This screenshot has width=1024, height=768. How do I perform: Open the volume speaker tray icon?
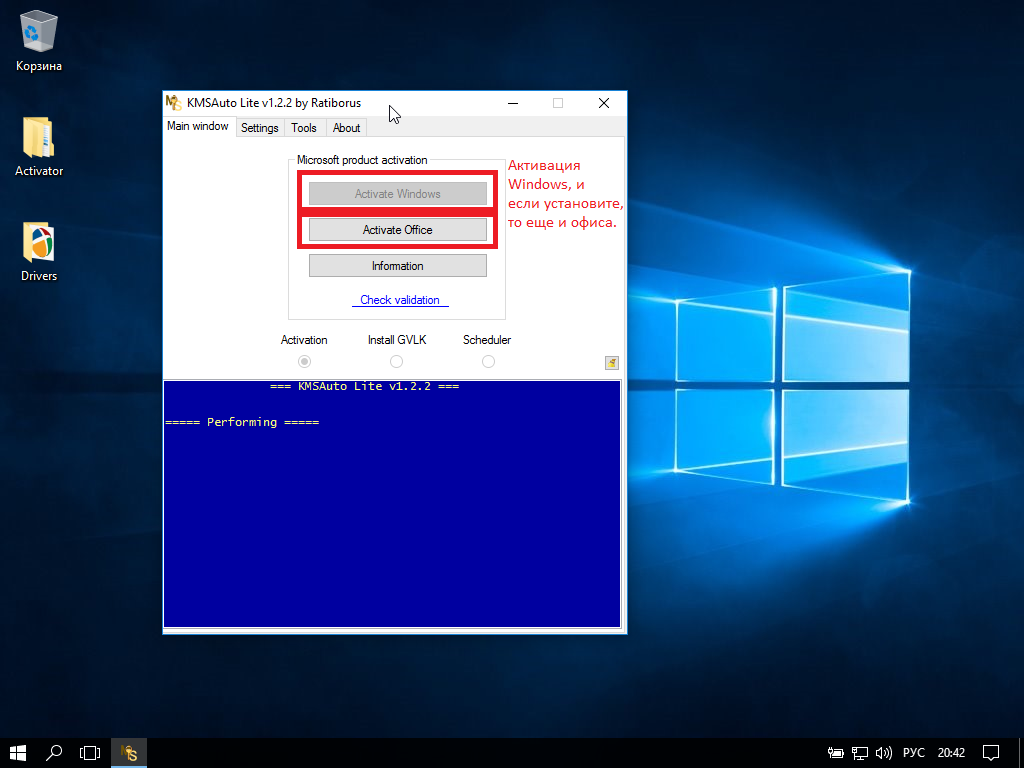tap(884, 753)
